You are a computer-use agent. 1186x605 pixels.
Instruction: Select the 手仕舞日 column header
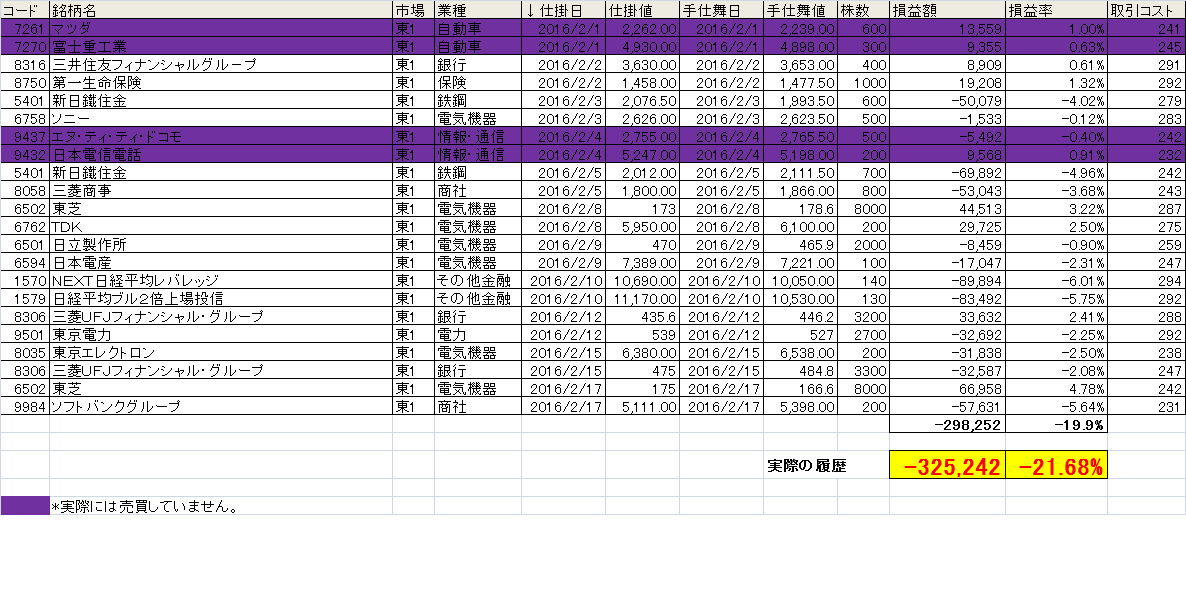[722, 10]
